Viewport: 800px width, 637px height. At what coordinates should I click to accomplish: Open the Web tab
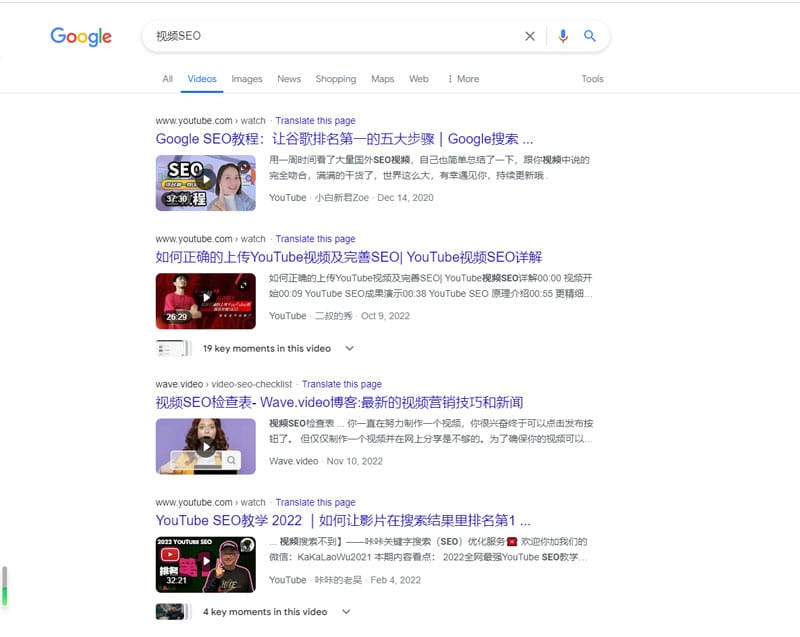click(x=419, y=79)
